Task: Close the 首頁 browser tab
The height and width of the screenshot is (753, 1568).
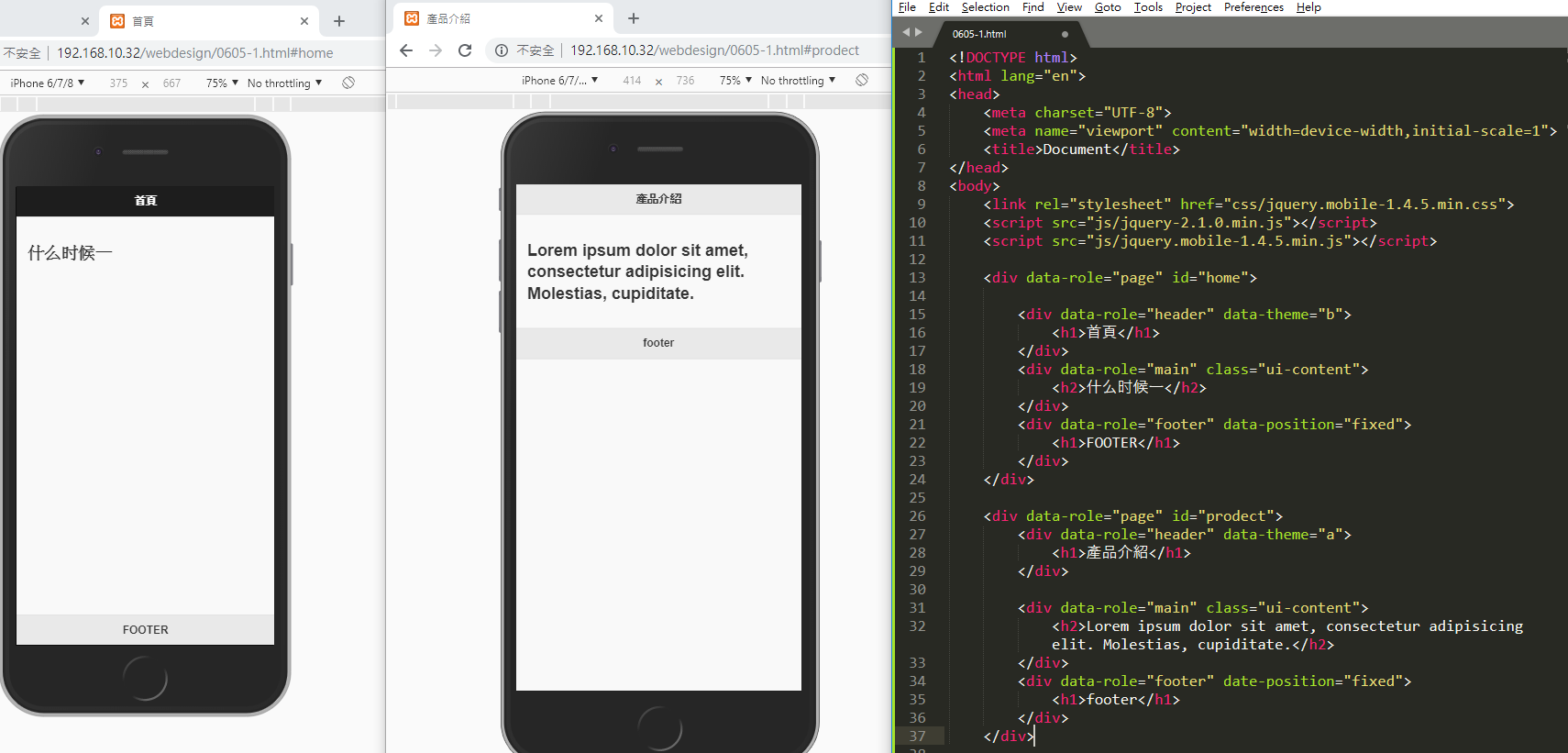Action: pyautogui.click(x=304, y=21)
